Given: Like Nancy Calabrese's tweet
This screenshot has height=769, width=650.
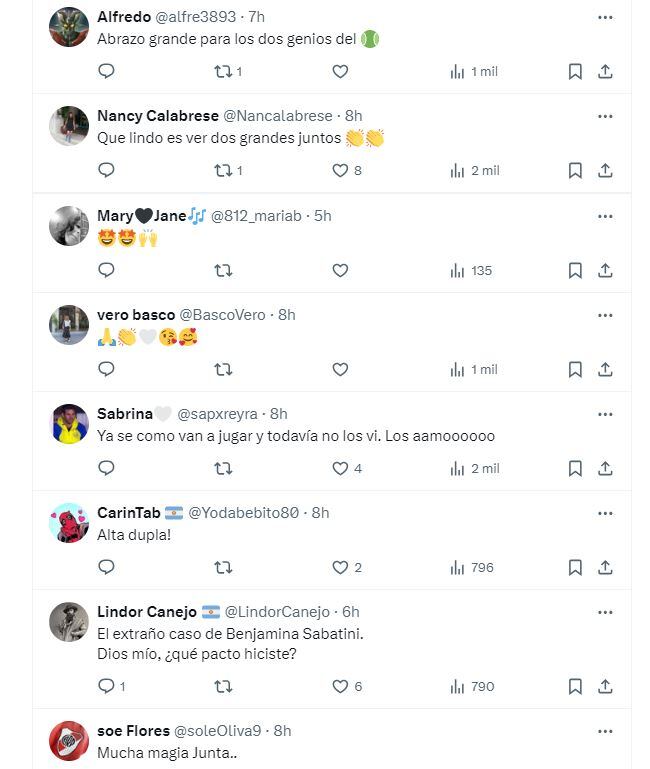Looking at the screenshot, I should [x=340, y=170].
